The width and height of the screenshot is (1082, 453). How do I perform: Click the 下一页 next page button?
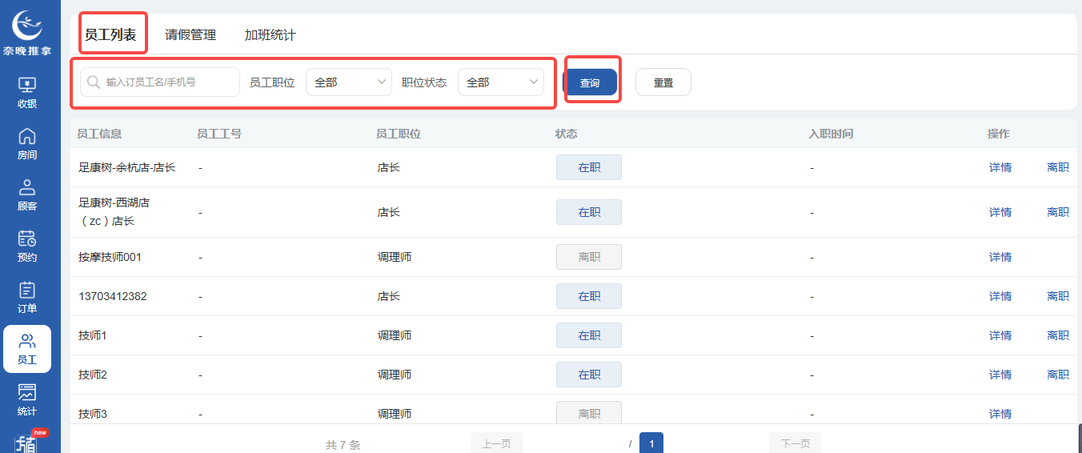tap(795, 444)
